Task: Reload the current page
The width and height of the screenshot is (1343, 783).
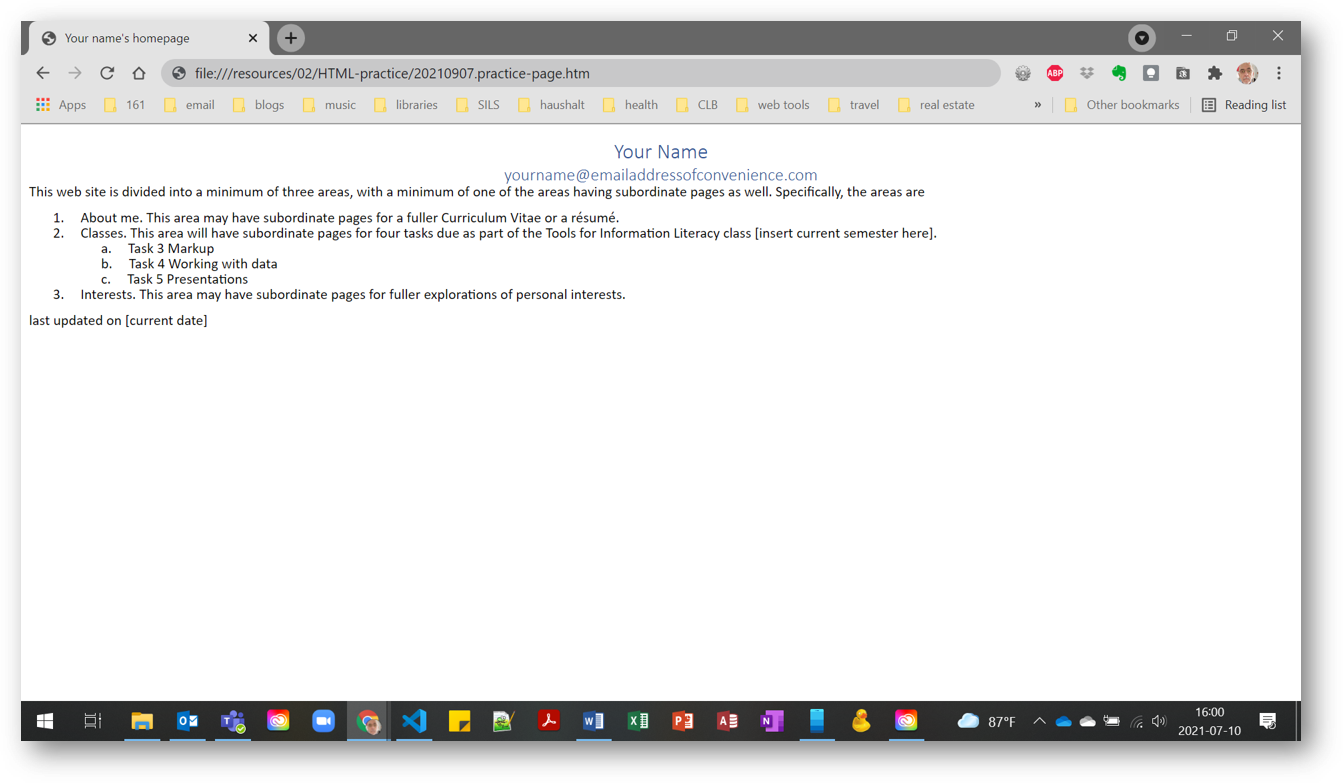Action: [107, 73]
